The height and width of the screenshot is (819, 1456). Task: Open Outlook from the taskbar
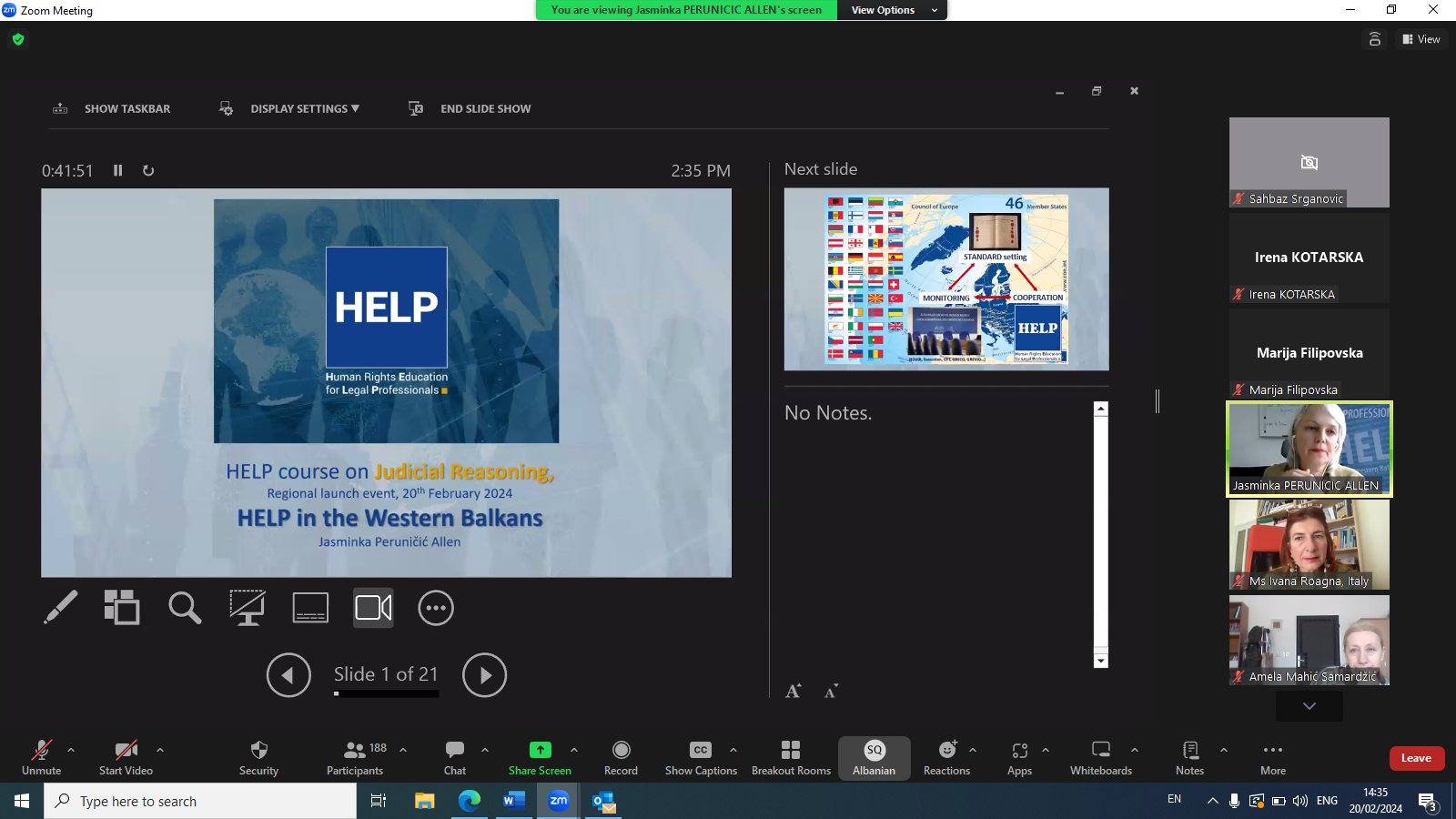click(604, 801)
